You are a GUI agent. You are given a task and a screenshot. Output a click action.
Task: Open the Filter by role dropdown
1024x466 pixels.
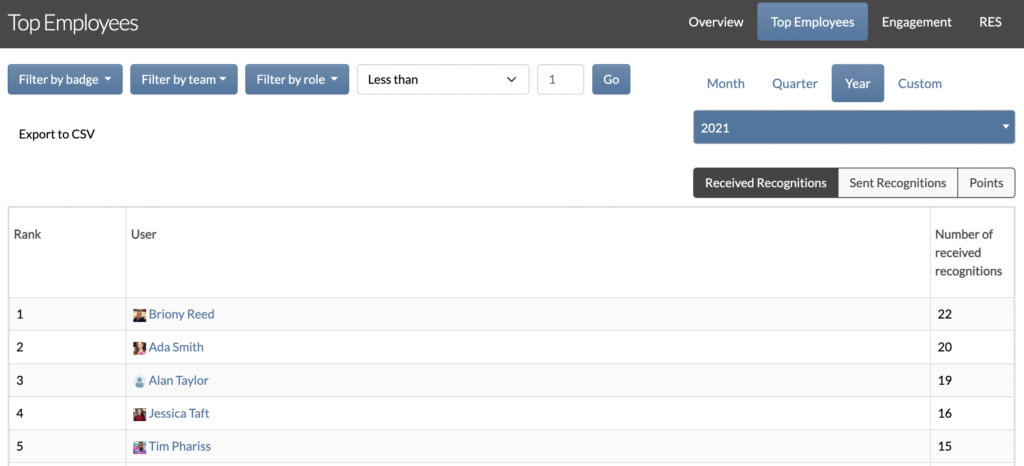[297, 80]
